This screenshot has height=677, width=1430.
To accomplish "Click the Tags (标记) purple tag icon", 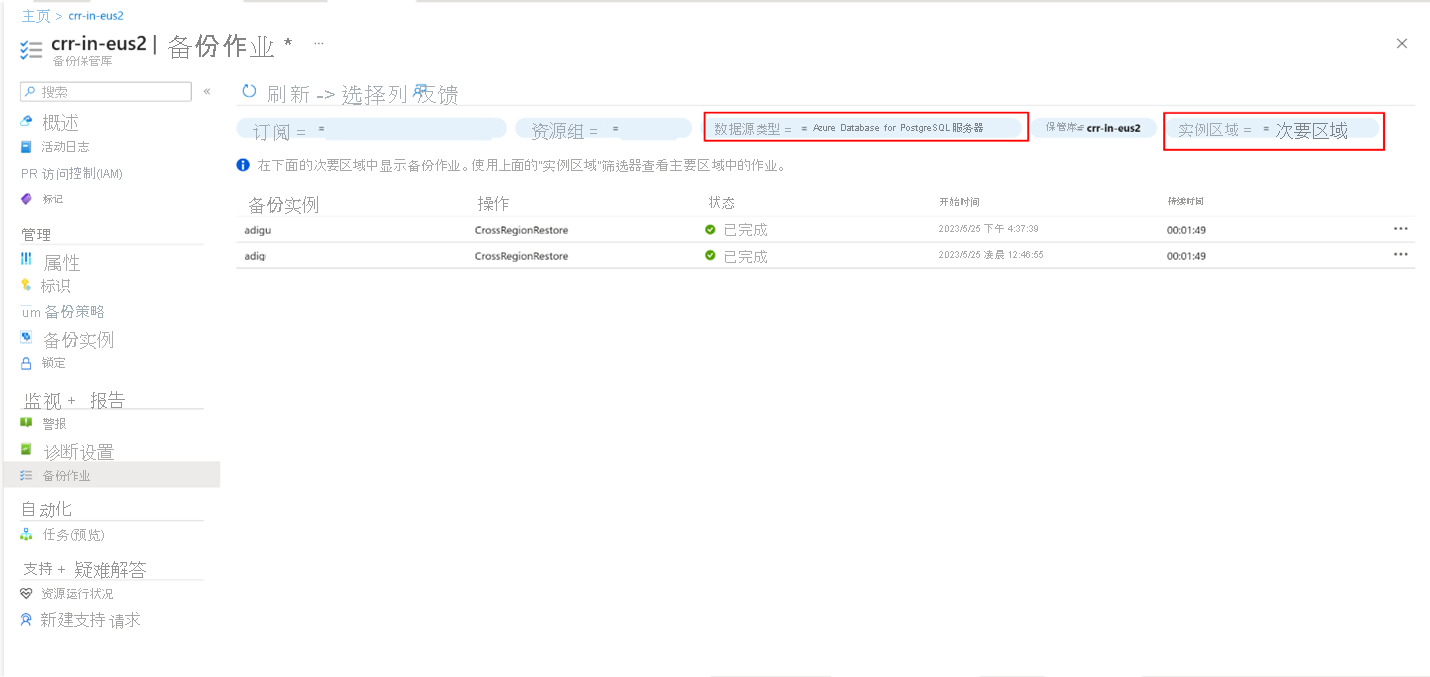I will pos(27,199).
